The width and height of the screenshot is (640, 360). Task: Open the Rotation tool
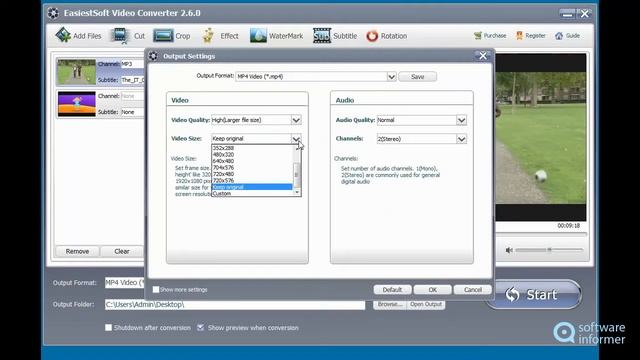coord(387,36)
